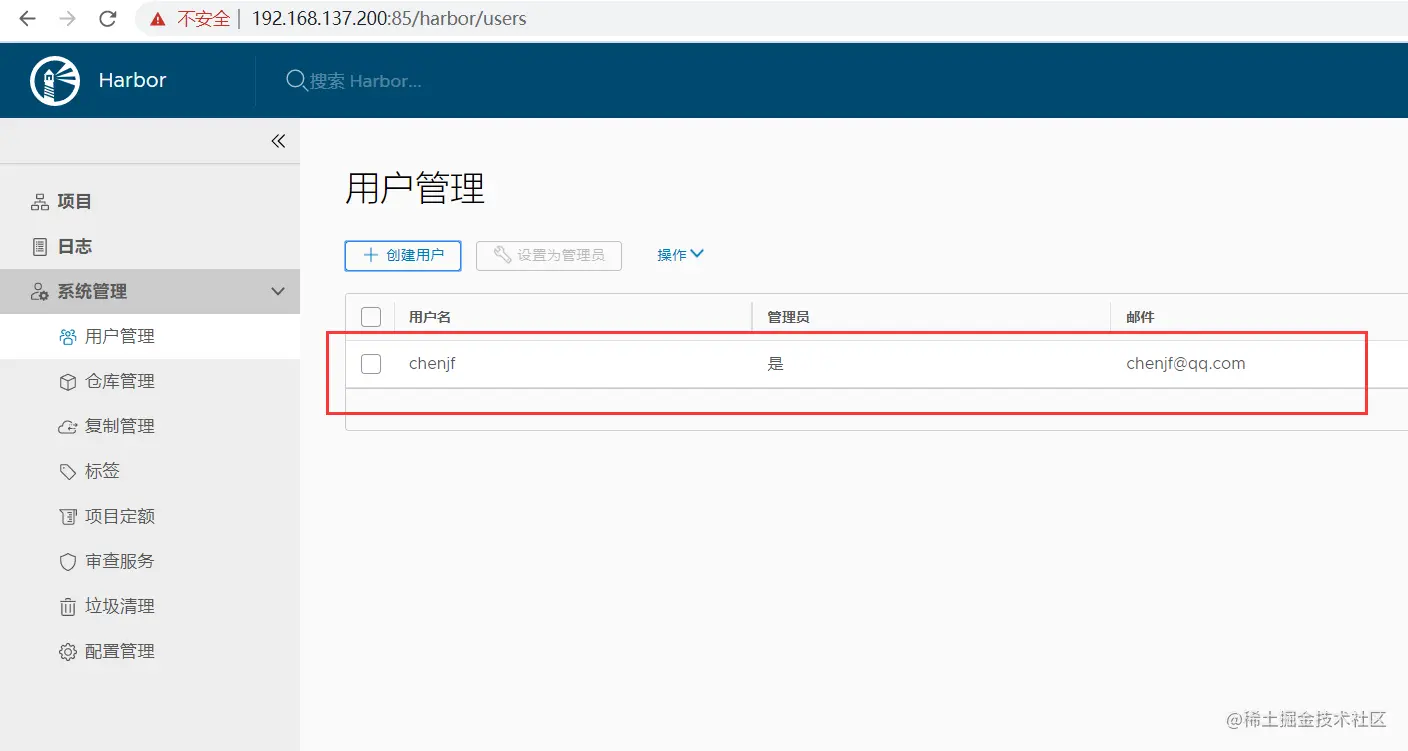Sort by the 用户名 column header

click(x=430, y=317)
